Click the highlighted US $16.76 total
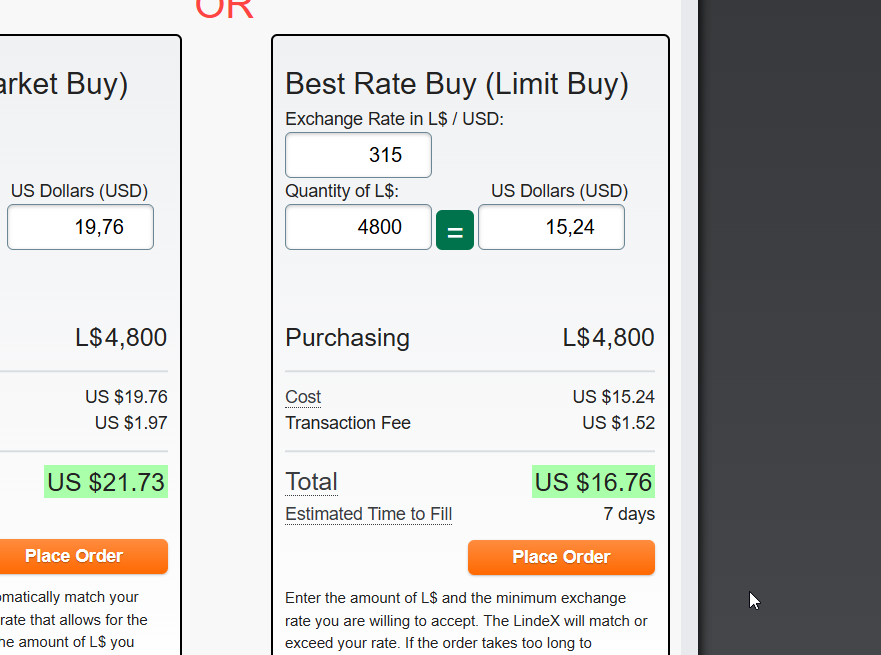The height and width of the screenshot is (655, 881). pyautogui.click(x=593, y=482)
